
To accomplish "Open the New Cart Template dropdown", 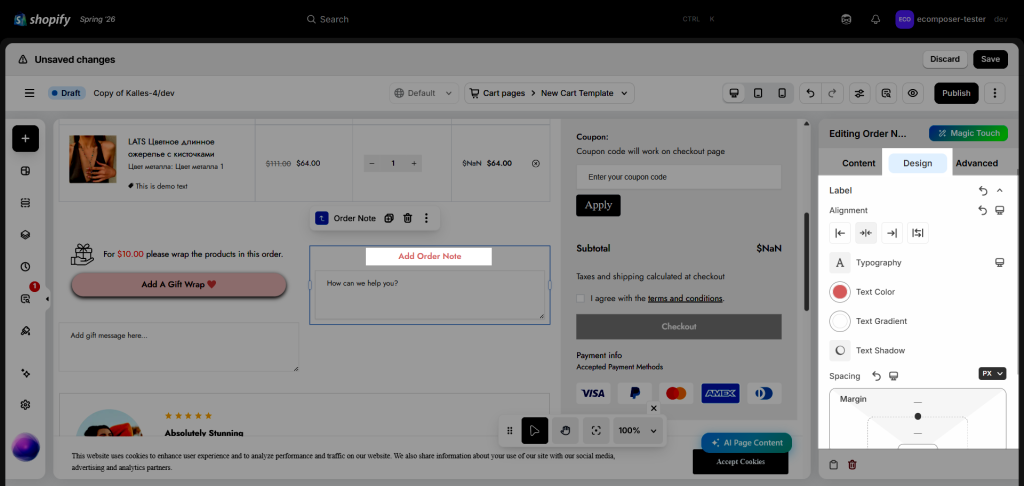I will click(x=549, y=93).
